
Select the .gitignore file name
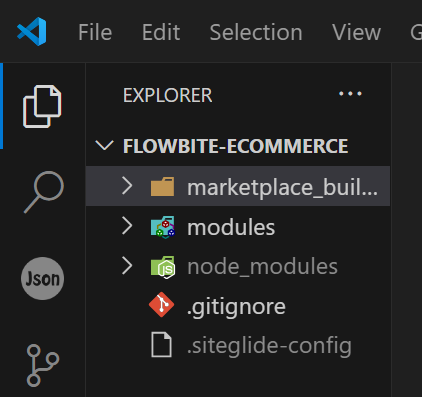tap(236, 307)
